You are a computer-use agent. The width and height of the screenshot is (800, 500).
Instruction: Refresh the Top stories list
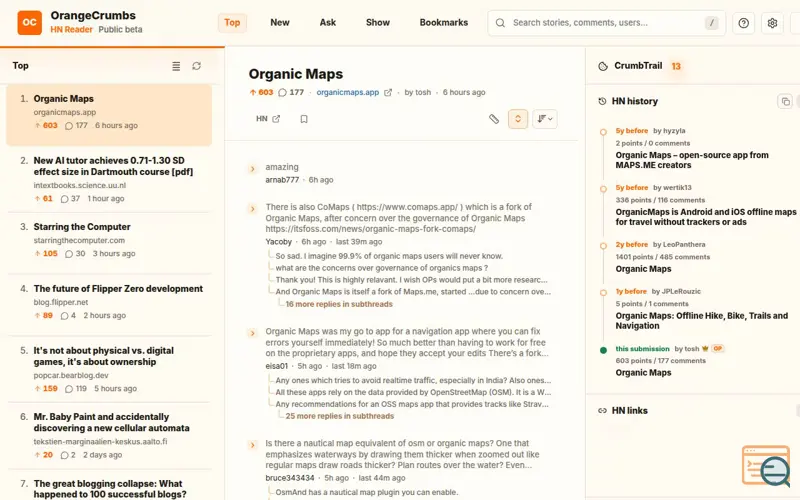coord(196,66)
